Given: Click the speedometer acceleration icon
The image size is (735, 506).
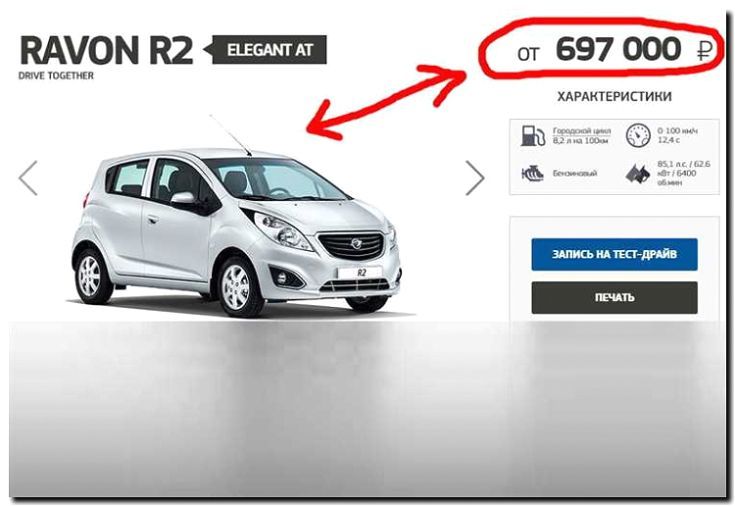Looking at the screenshot, I should pyautogui.click(x=638, y=136).
